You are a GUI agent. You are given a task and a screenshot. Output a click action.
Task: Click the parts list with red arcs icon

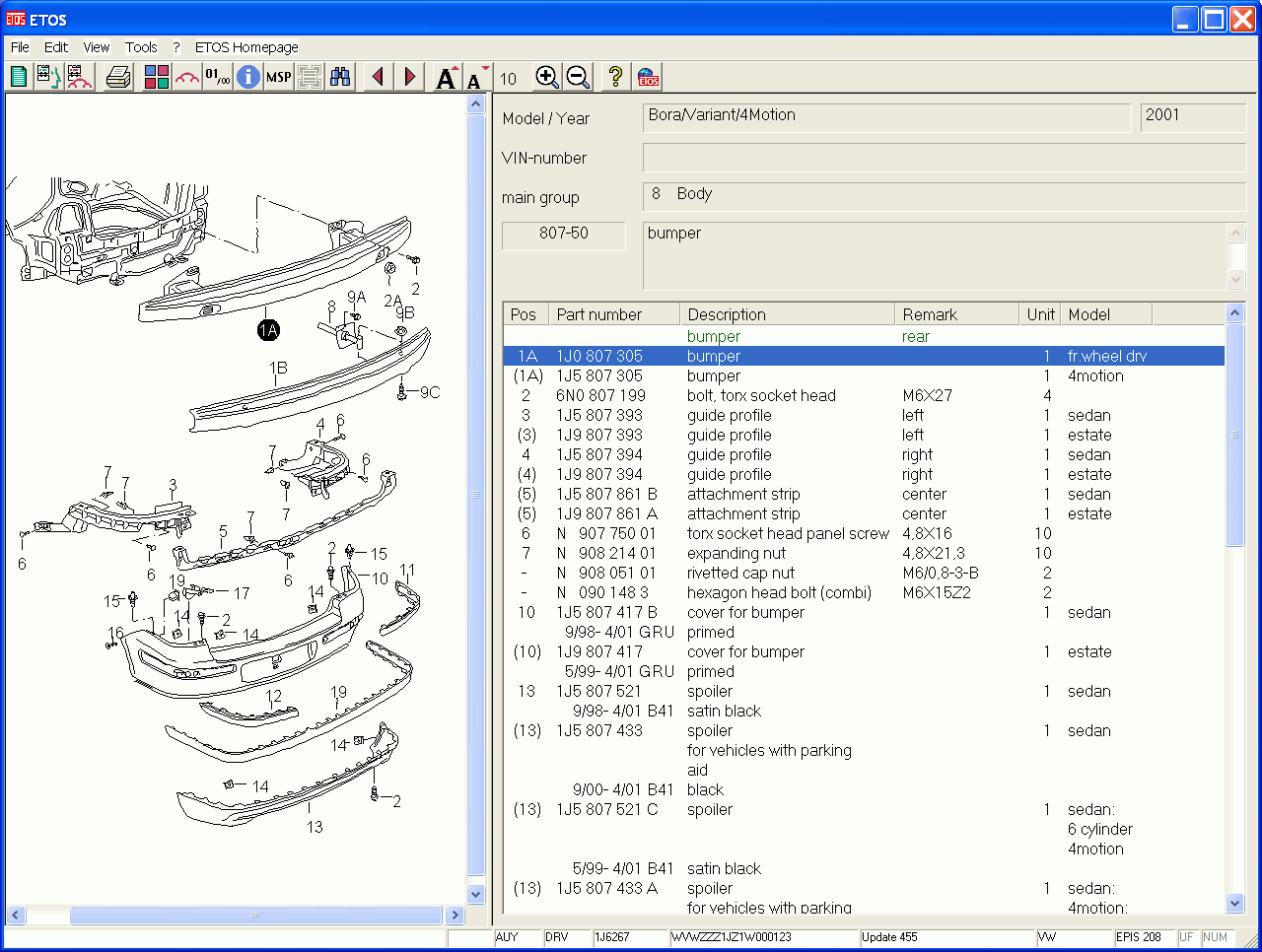[x=80, y=77]
